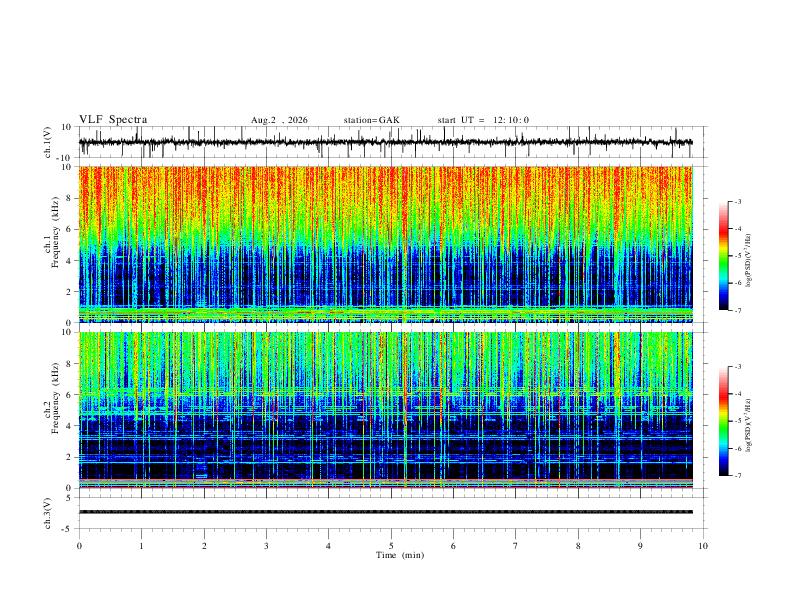The width and height of the screenshot is (792, 612).
Task: Click the 5 minute tick on time axis
Action: 391,546
